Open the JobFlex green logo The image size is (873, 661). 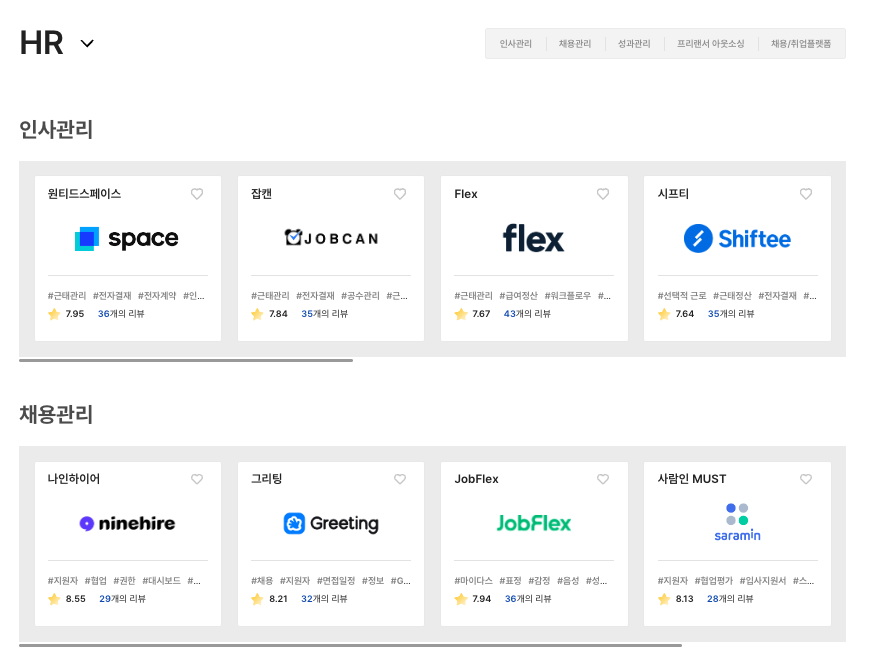534,524
